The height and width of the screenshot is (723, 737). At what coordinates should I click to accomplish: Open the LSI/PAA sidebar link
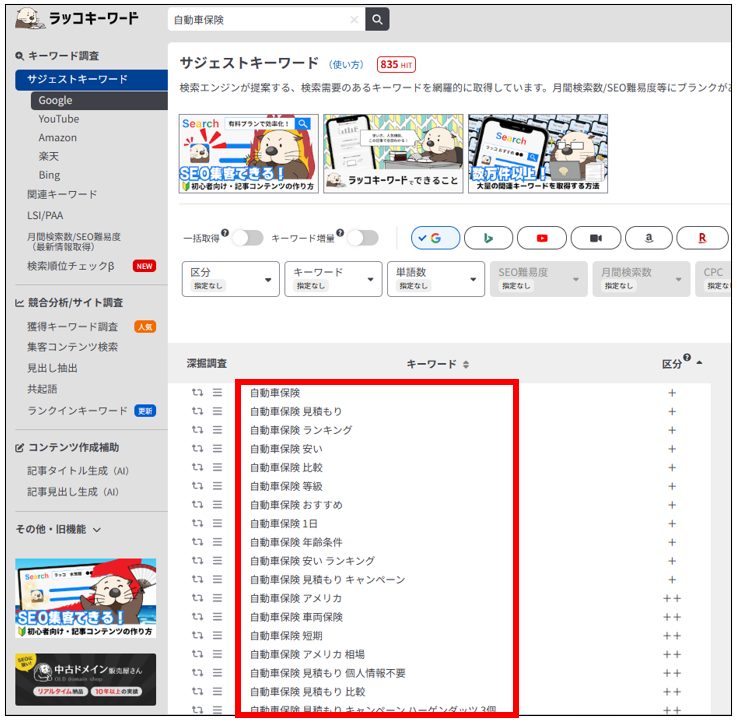click(45, 216)
